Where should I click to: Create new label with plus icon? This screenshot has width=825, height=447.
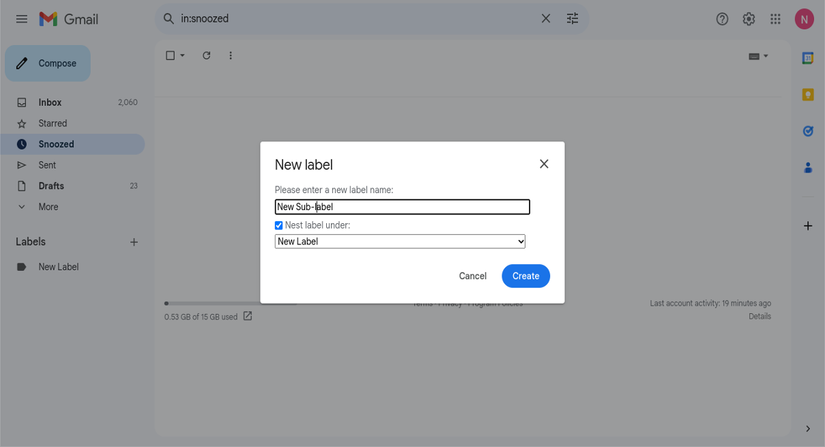point(134,242)
